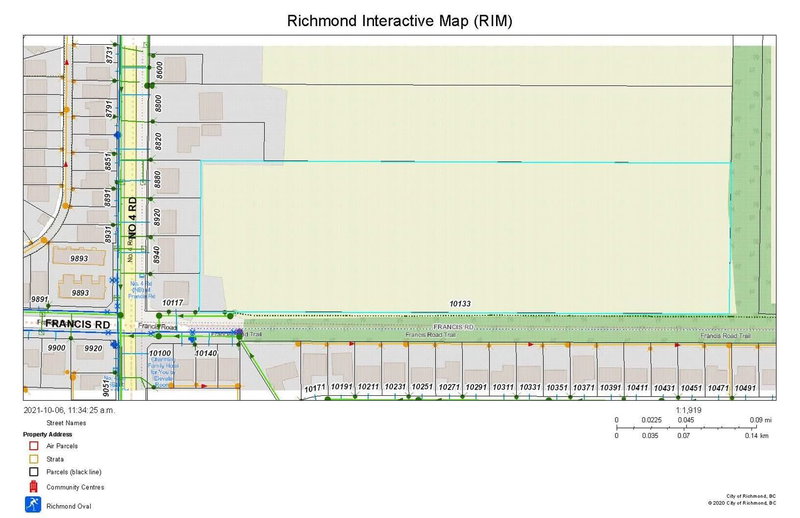800x518 pixels.
Task: Click the 10351 lot address label
Action: click(x=557, y=388)
